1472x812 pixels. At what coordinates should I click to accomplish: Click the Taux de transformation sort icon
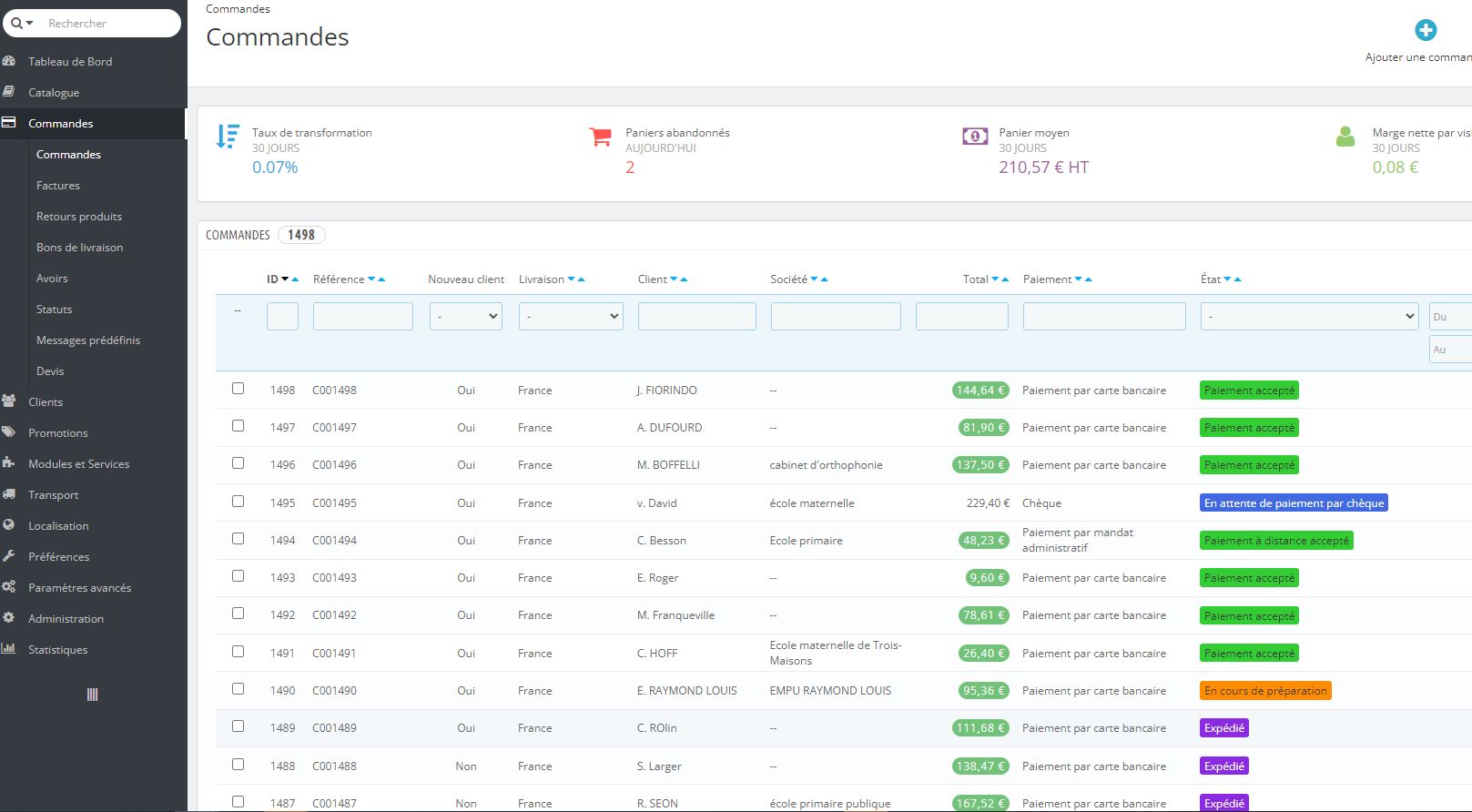click(x=228, y=137)
